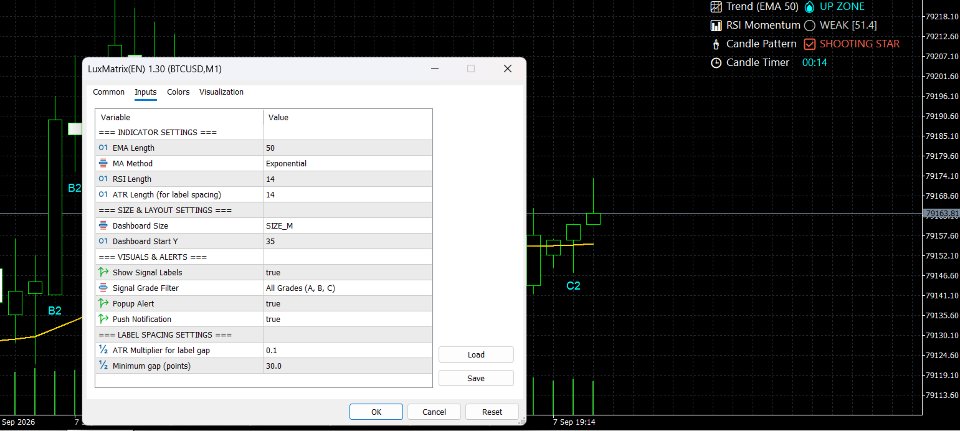
Task: Click the UP ZONE status text
Action: click(x=842, y=7)
